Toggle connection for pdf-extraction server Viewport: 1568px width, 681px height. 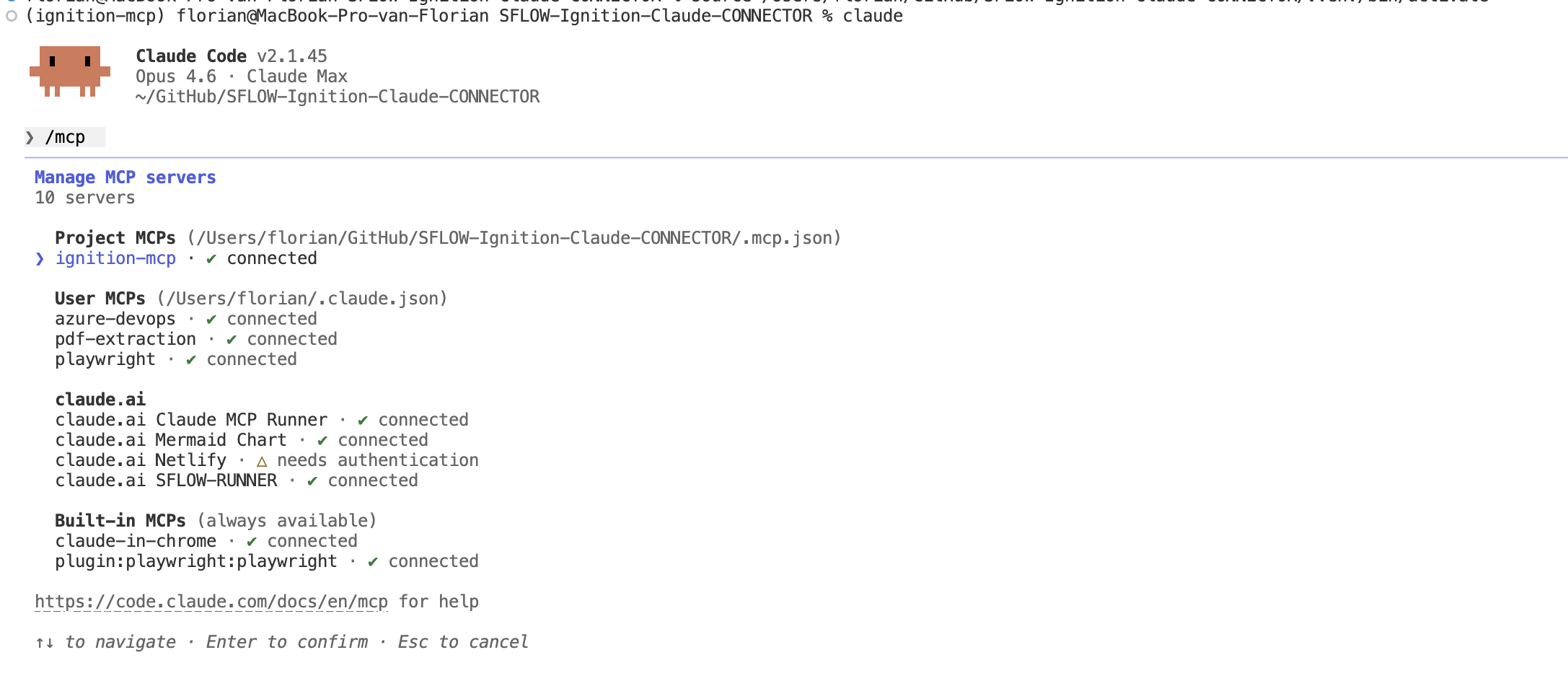pyautogui.click(x=126, y=338)
